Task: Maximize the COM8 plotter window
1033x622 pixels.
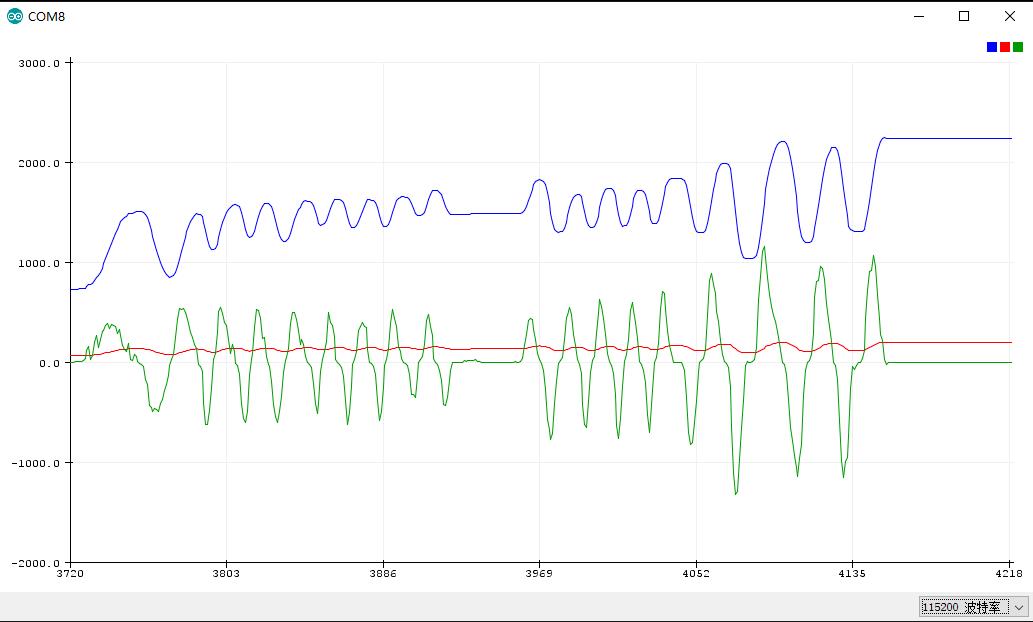Action: [964, 16]
